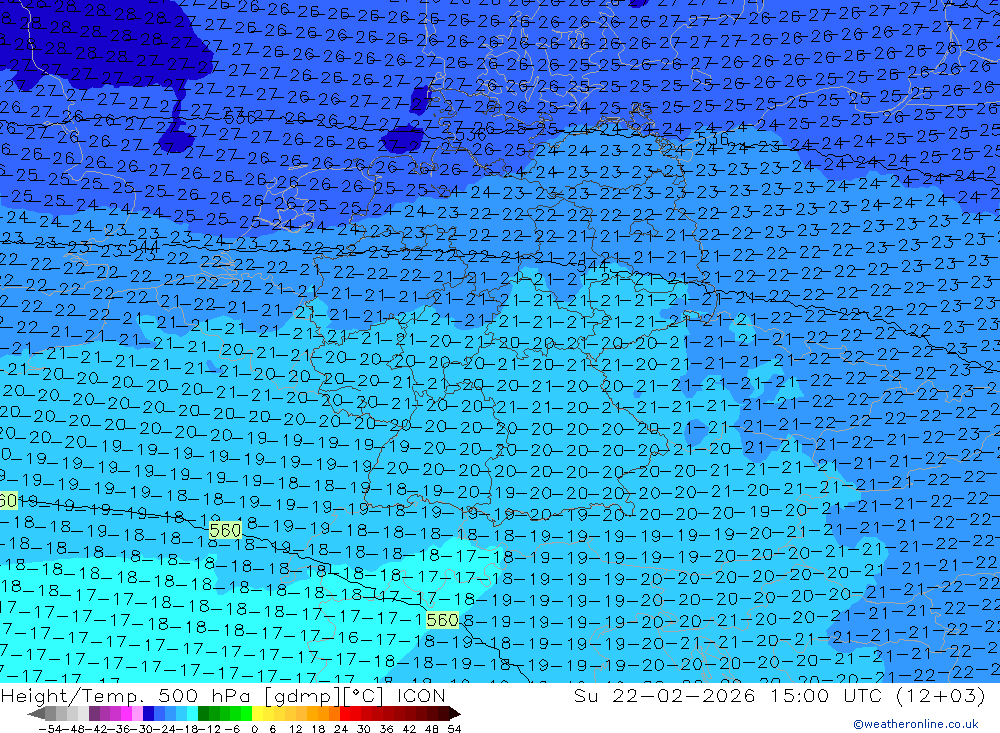Select the darkest green legend color swatch
Viewport: 1000px width, 733px height.
[x=203, y=713]
